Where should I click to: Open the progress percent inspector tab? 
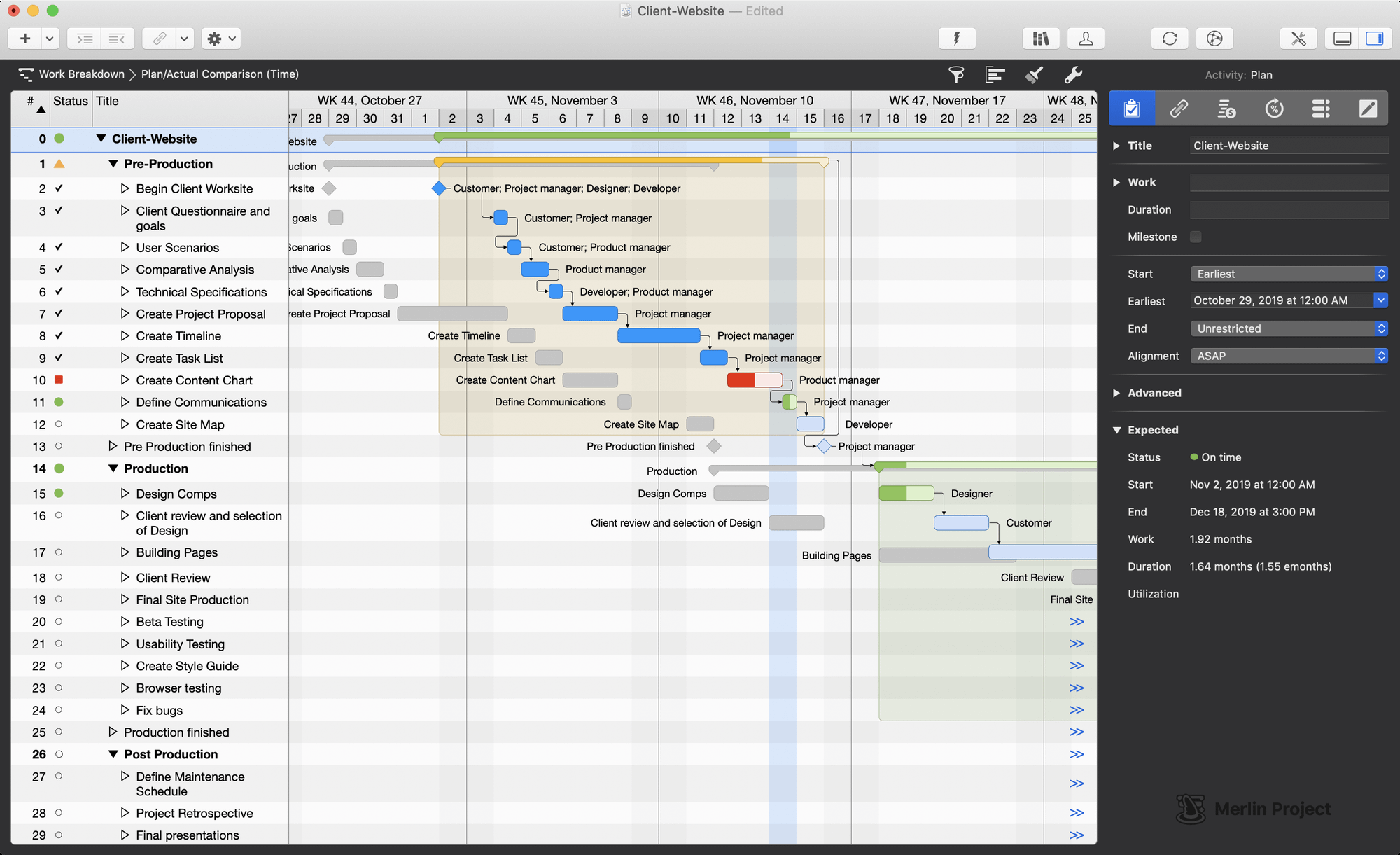1274,109
